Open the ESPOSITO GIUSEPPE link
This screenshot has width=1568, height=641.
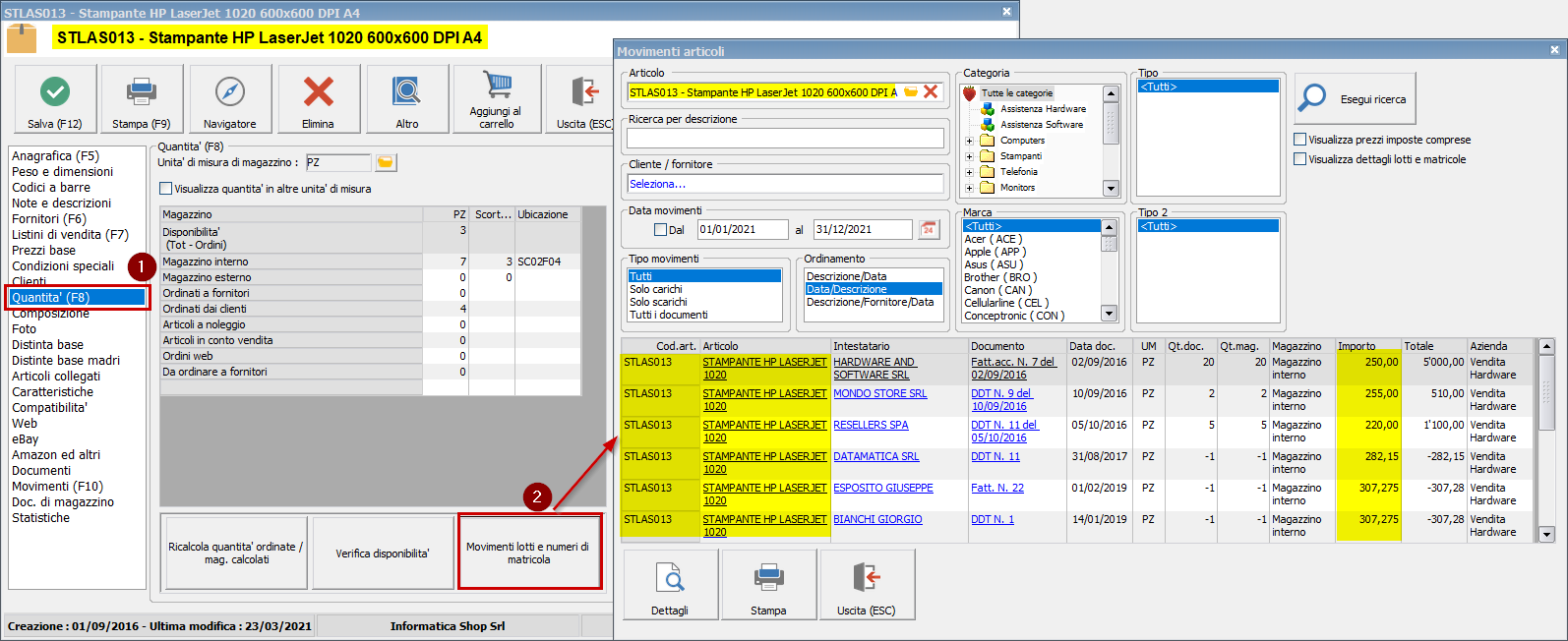click(883, 489)
